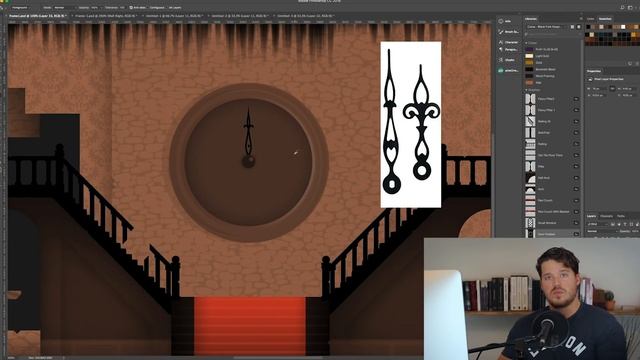Open the Libraries panel flyout menu
Image resolution: width=640 pixels, height=360 pixels.
(x=581, y=19)
